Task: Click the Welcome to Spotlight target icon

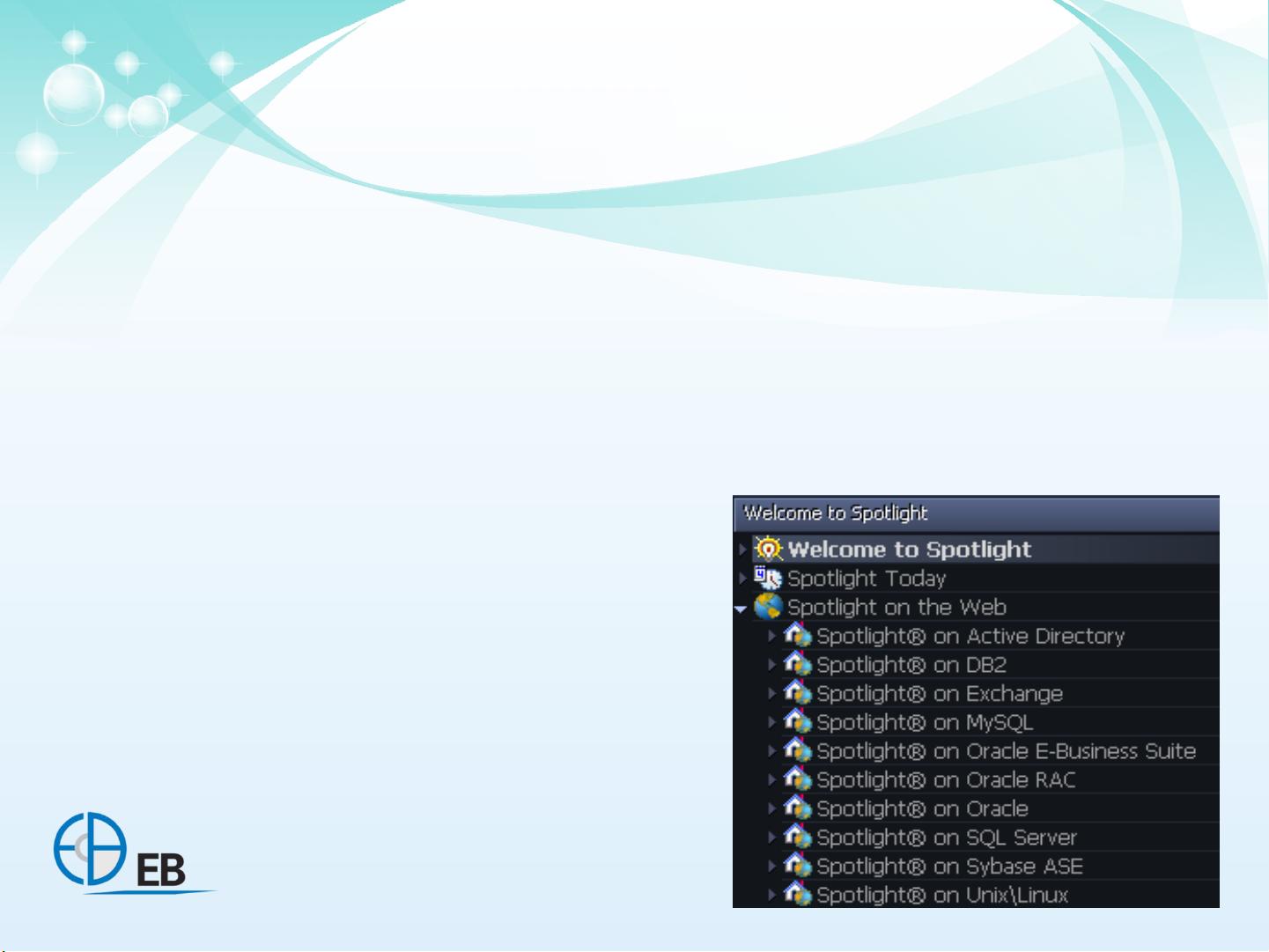Action: click(x=769, y=549)
